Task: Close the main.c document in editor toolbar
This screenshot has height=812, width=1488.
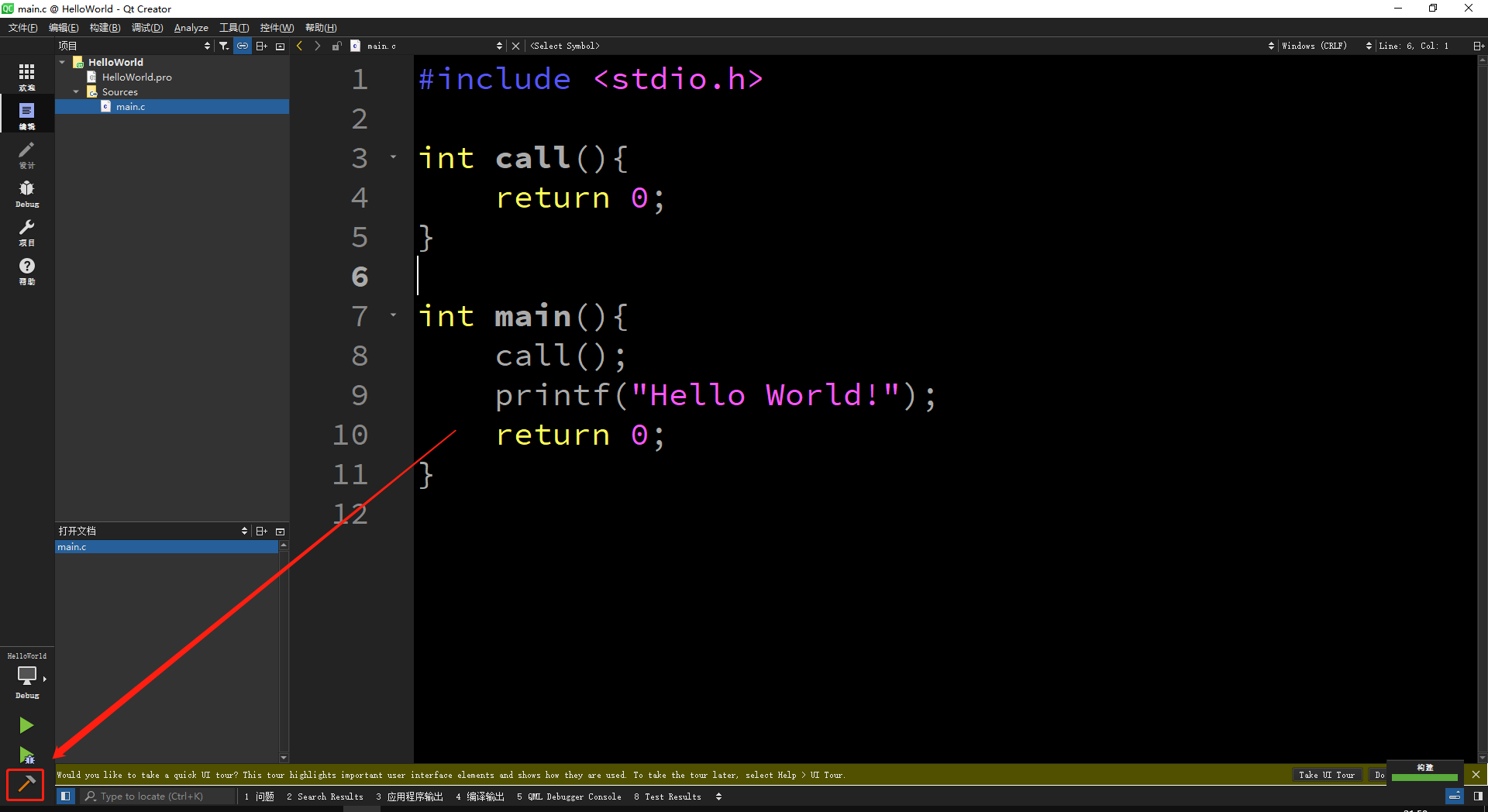Action: click(x=515, y=46)
